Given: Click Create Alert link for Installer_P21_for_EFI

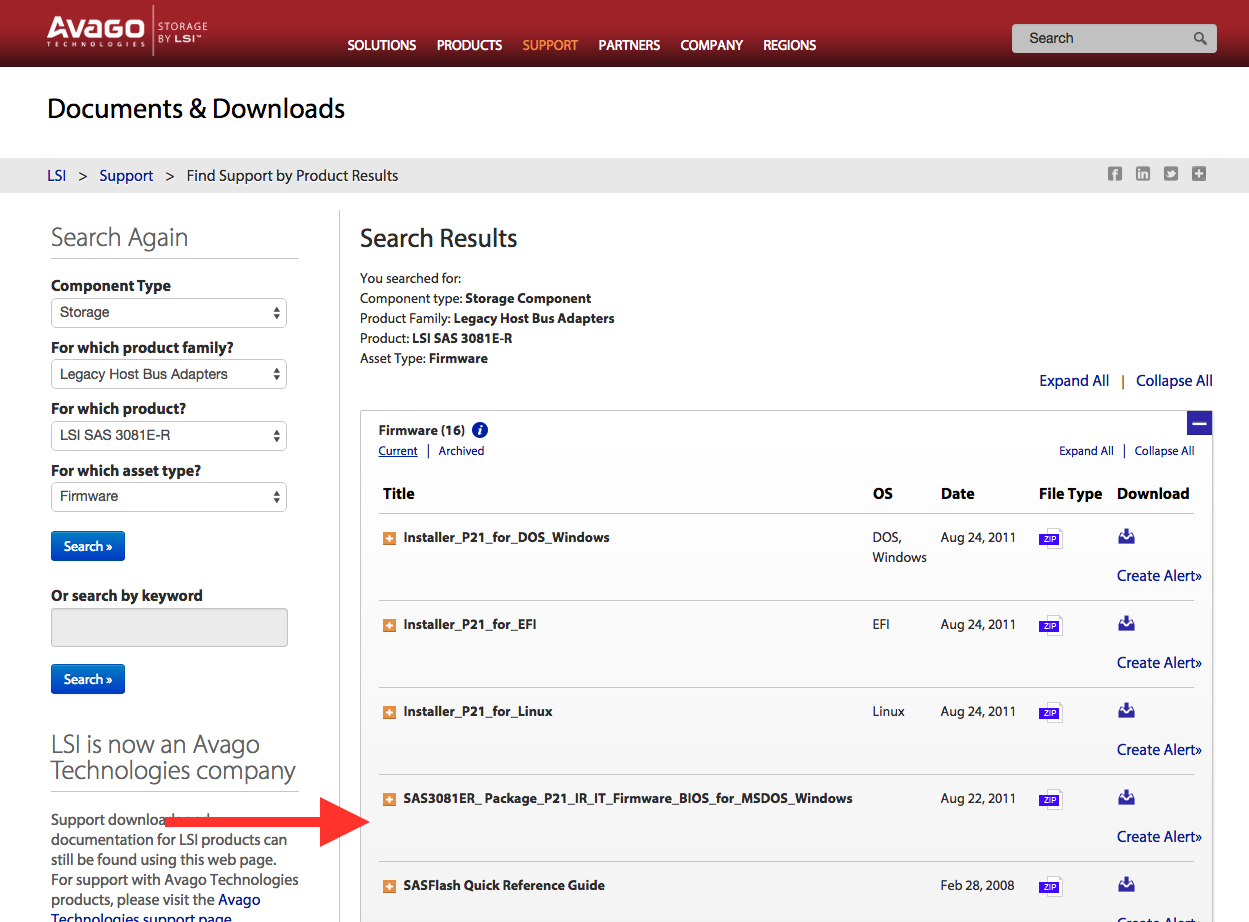Looking at the screenshot, I should (1159, 663).
